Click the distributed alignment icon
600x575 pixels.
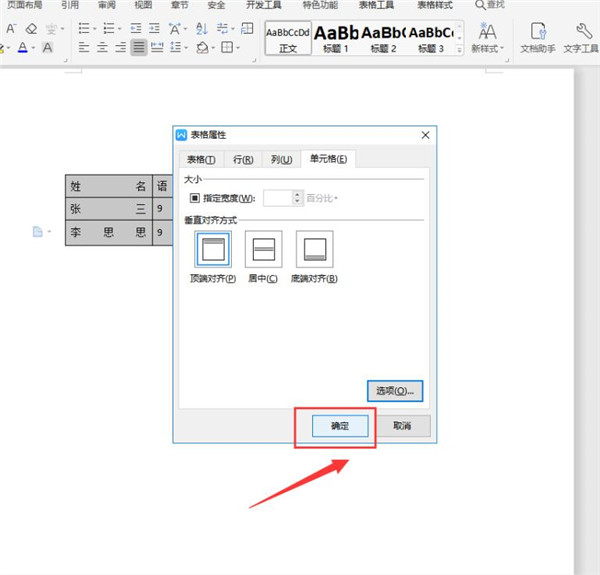pyautogui.click(x=157, y=47)
